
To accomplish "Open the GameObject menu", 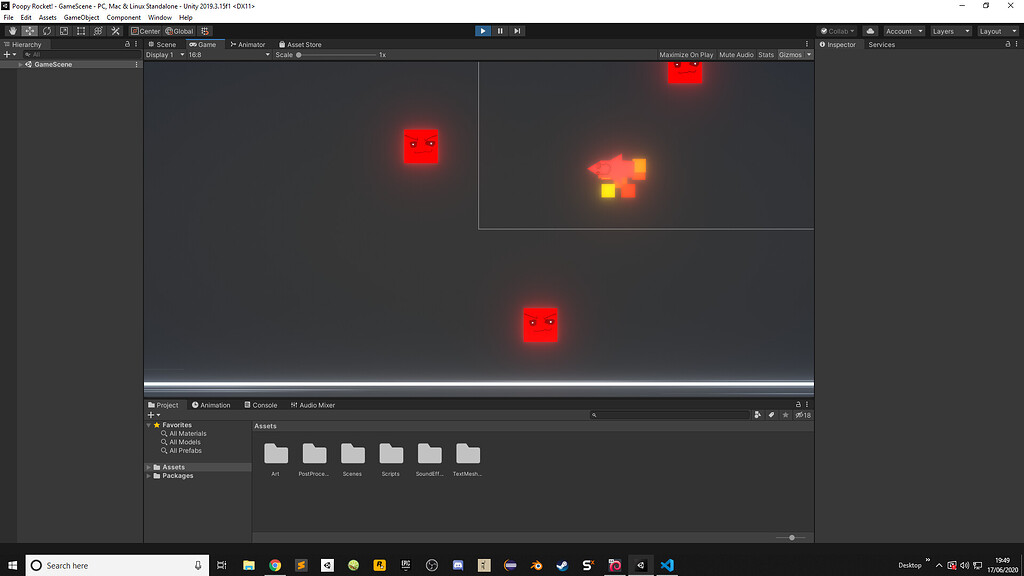I will coord(80,17).
